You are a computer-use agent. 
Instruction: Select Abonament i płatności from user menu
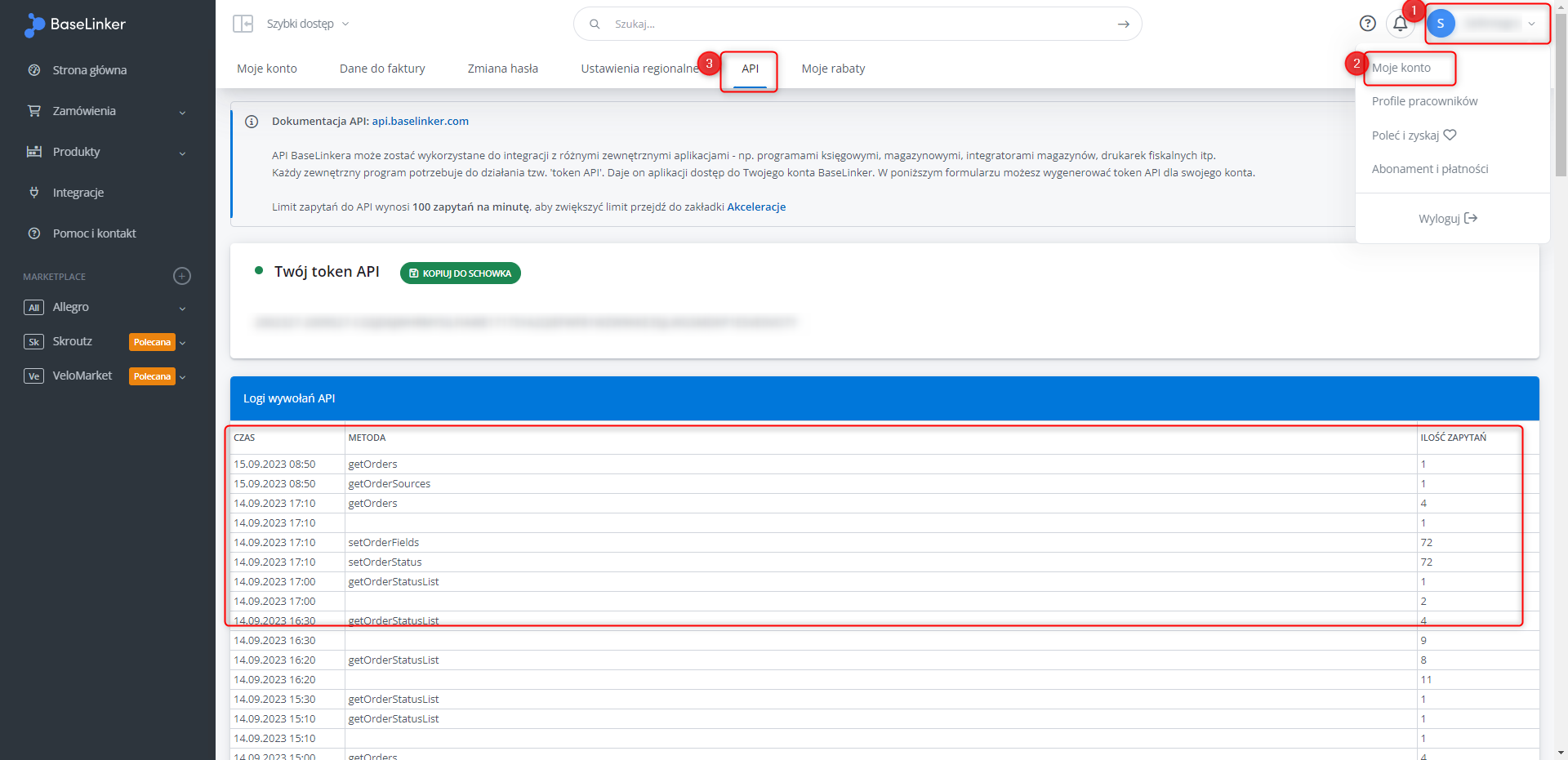click(x=1429, y=169)
